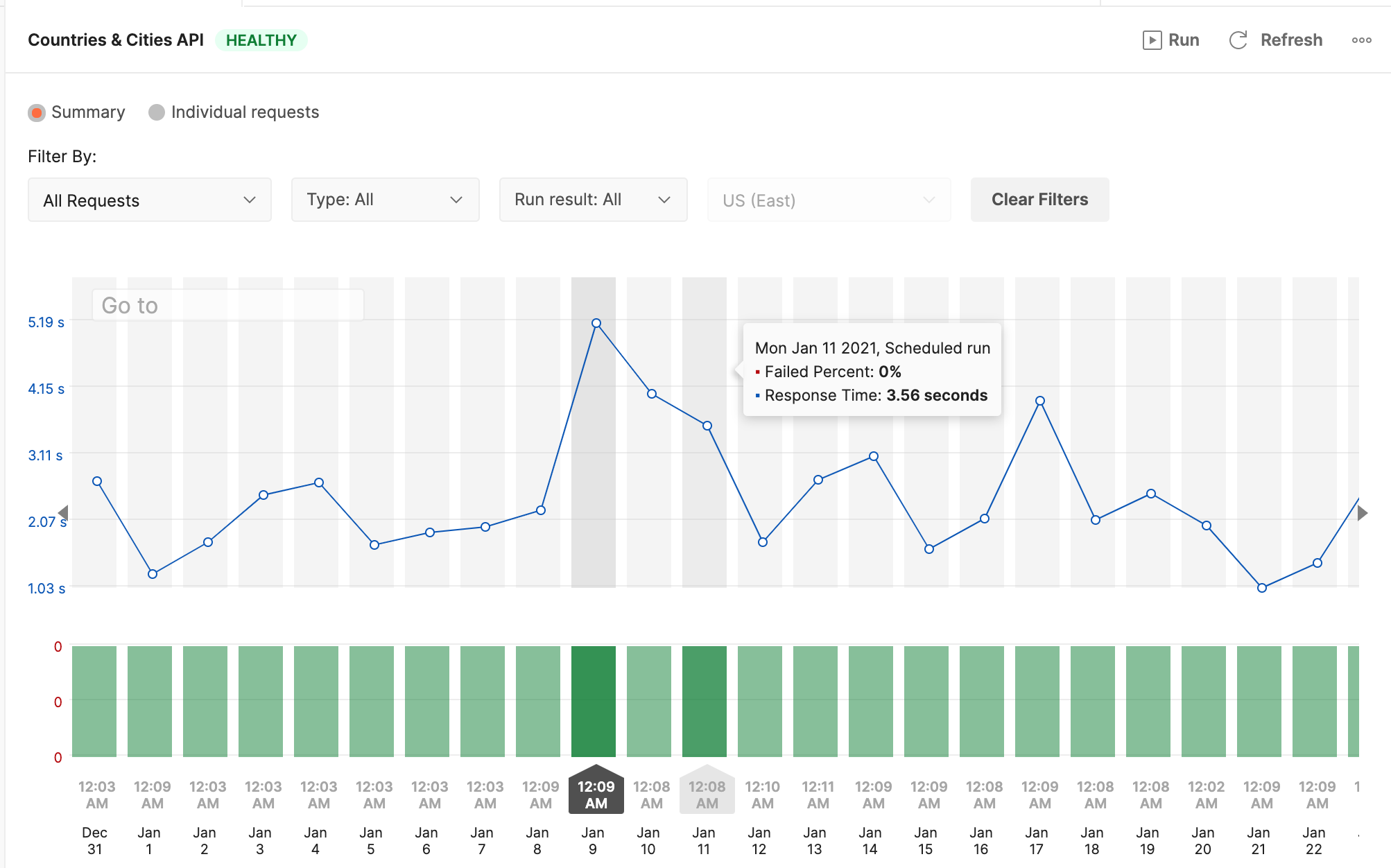Screen dimensions: 1391x868
Task: Select the 12:08 AM Jan 11 time marker
Action: 707,795
